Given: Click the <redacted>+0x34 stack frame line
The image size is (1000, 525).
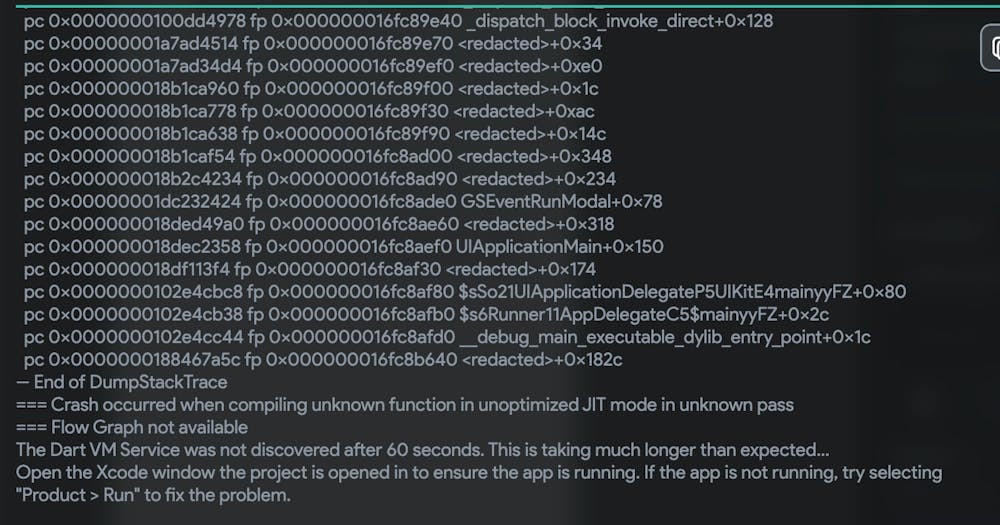Looking at the screenshot, I should click(x=312, y=43).
